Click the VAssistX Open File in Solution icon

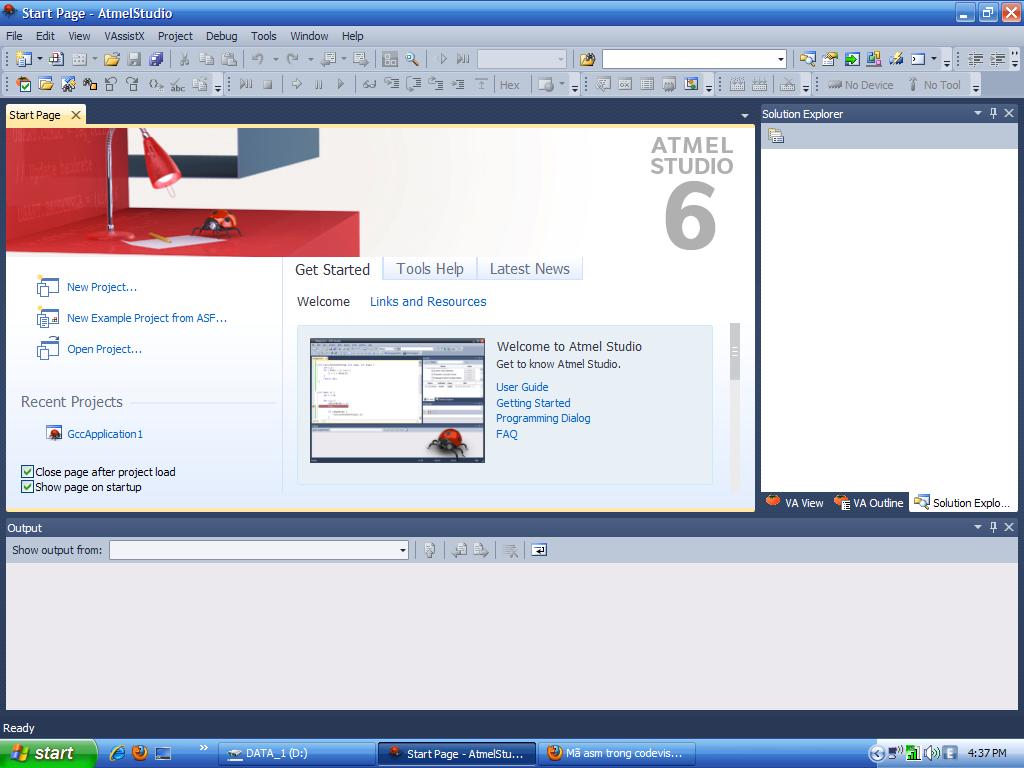click(x=46, y=84)
